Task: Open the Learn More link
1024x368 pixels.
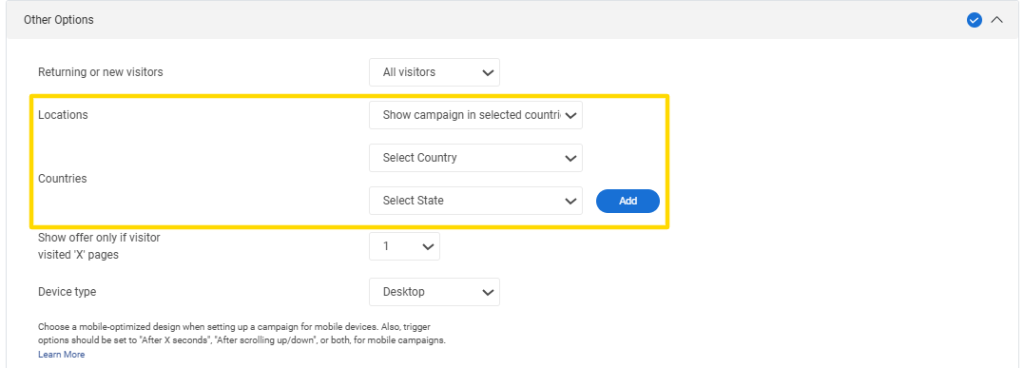Action: (61, 355)
